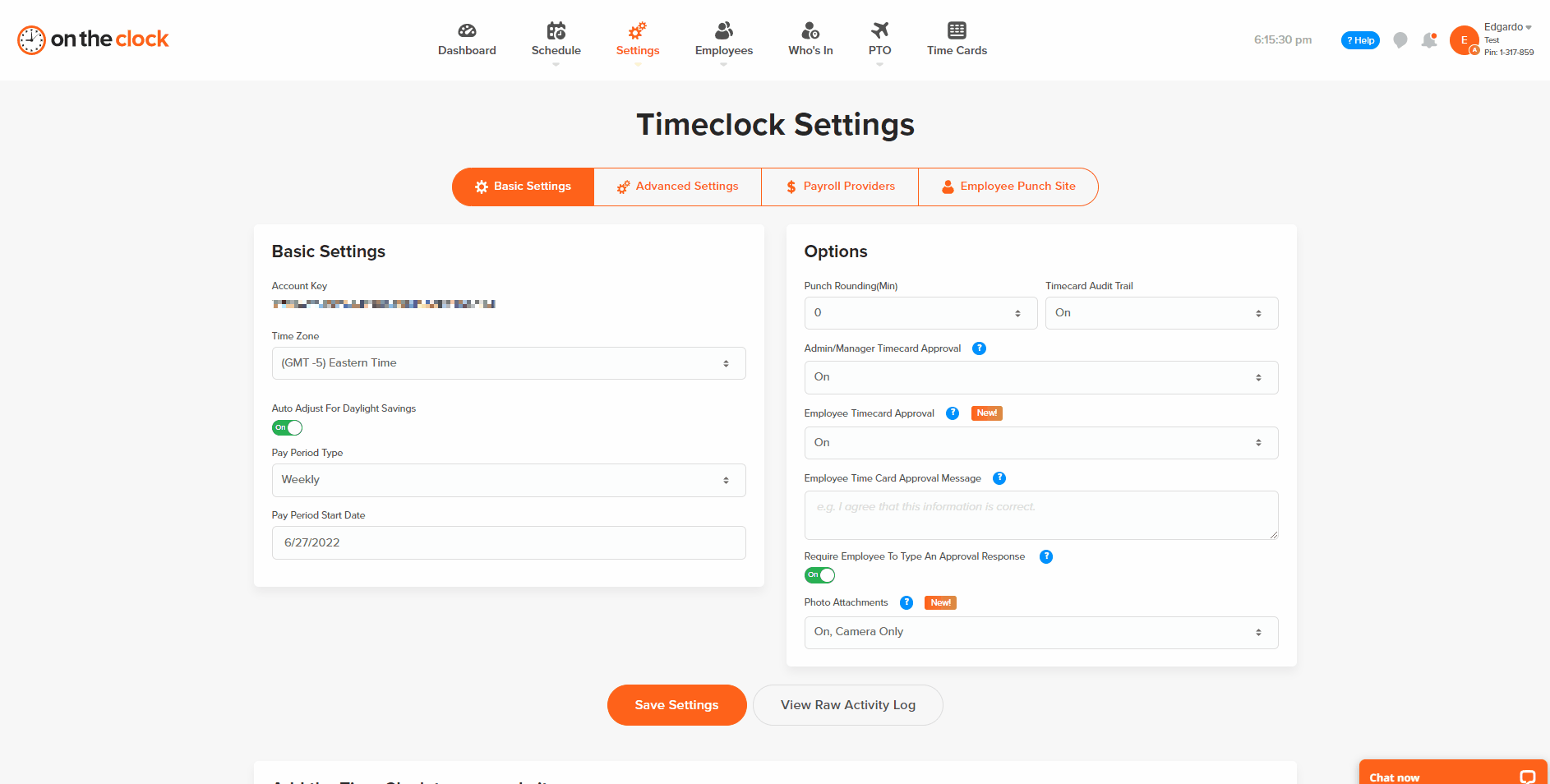Open the PTO airplane icon

pyautogui.click(x=879, y=31)
